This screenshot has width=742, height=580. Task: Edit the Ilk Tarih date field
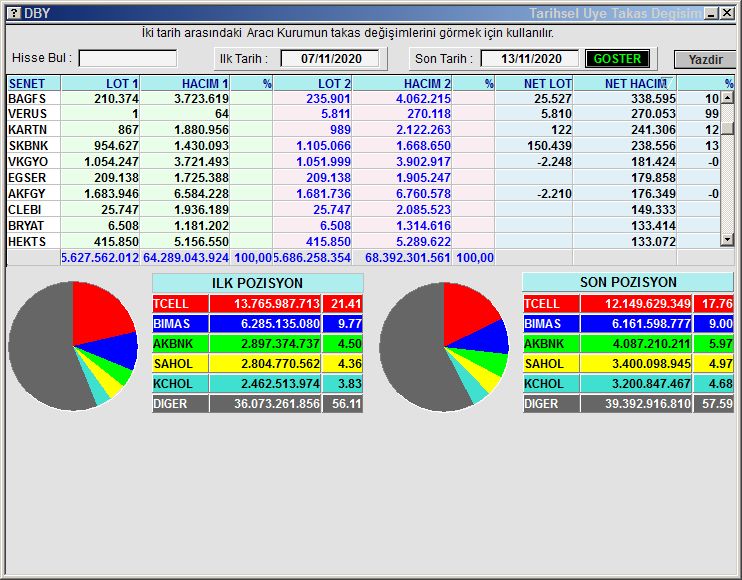click(x=330, y=59)
